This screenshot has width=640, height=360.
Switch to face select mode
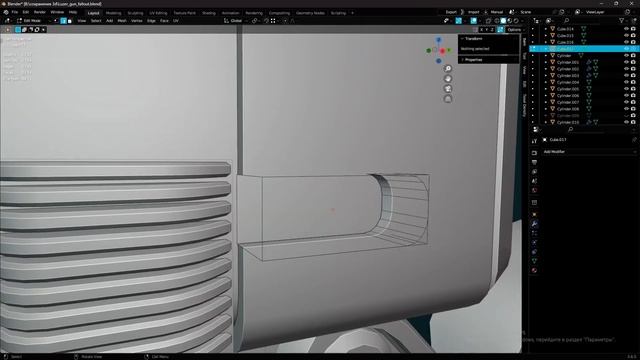pyautogui.click(x=70, y=21)
